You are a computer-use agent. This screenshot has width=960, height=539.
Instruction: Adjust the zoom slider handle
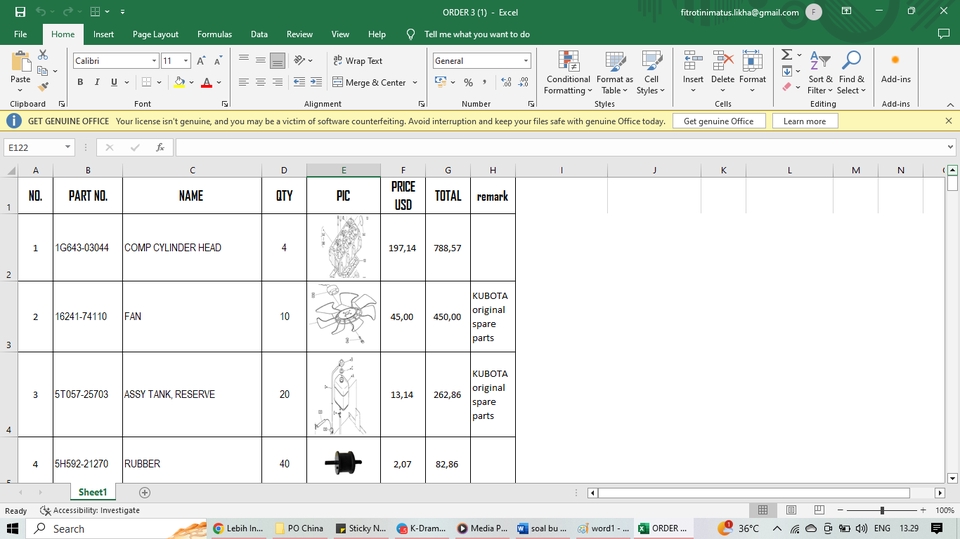pos(882,510)
